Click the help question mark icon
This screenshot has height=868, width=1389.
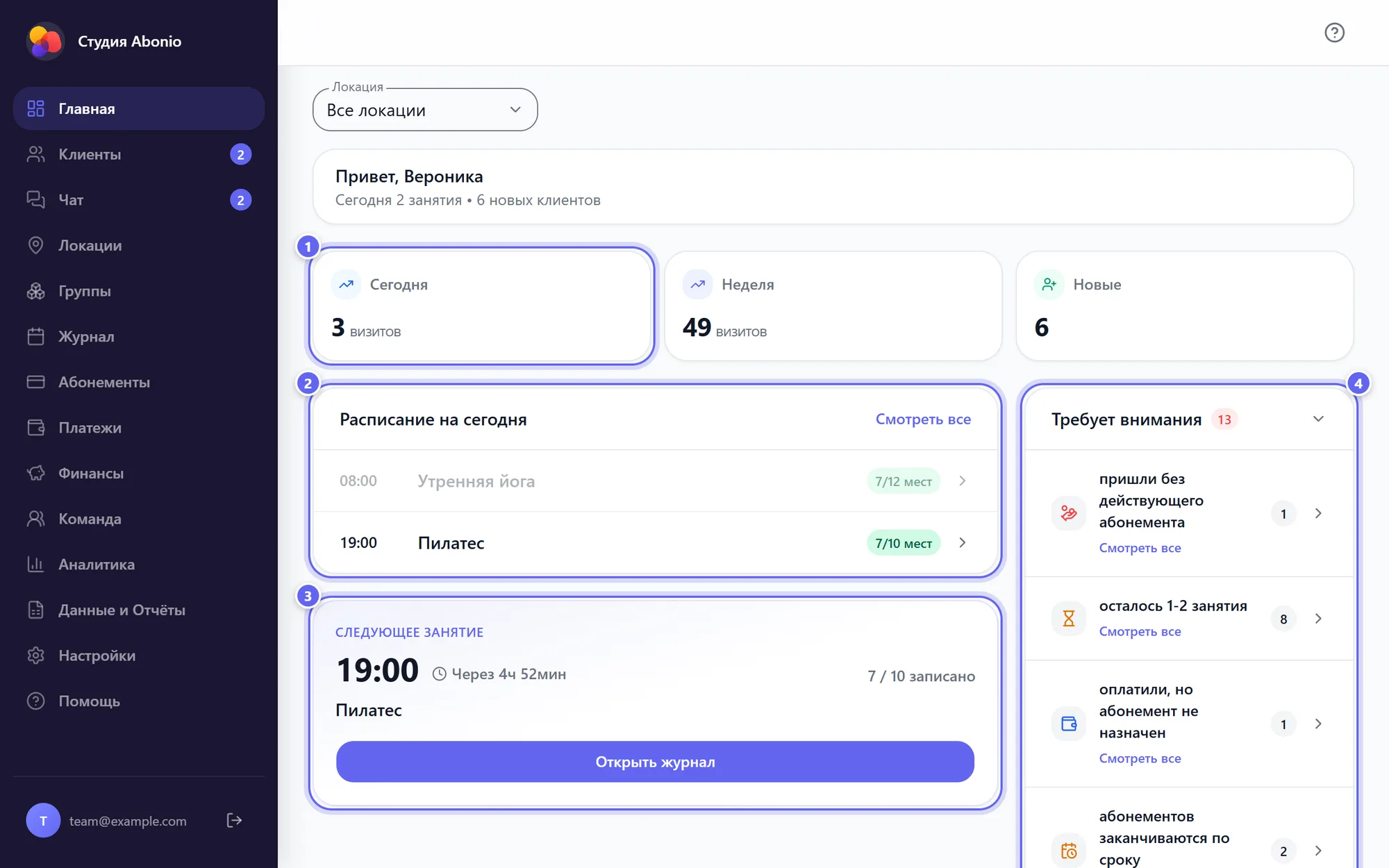click(x=1334, y=33)
